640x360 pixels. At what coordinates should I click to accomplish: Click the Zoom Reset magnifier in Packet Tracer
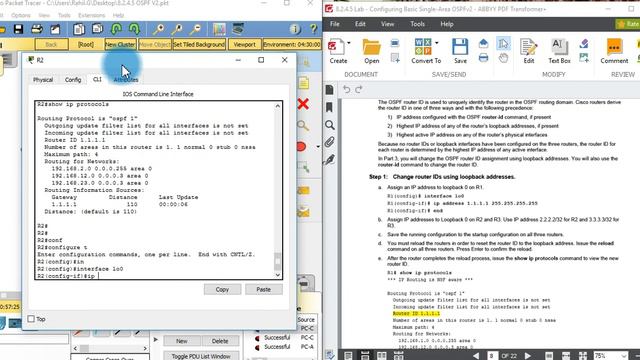[177, 29]
